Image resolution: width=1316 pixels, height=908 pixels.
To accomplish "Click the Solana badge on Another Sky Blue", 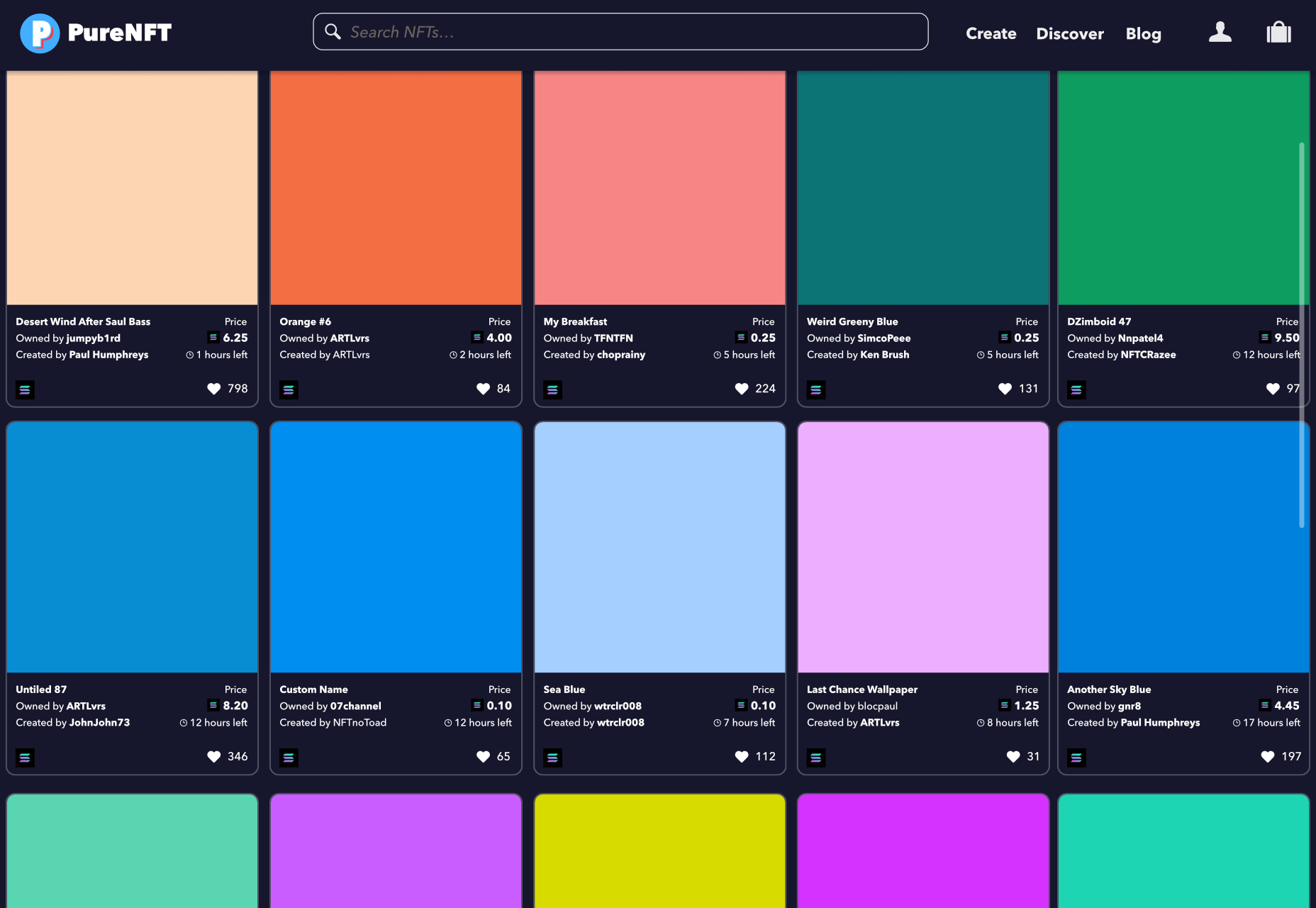I will [x=1076, y=758].
